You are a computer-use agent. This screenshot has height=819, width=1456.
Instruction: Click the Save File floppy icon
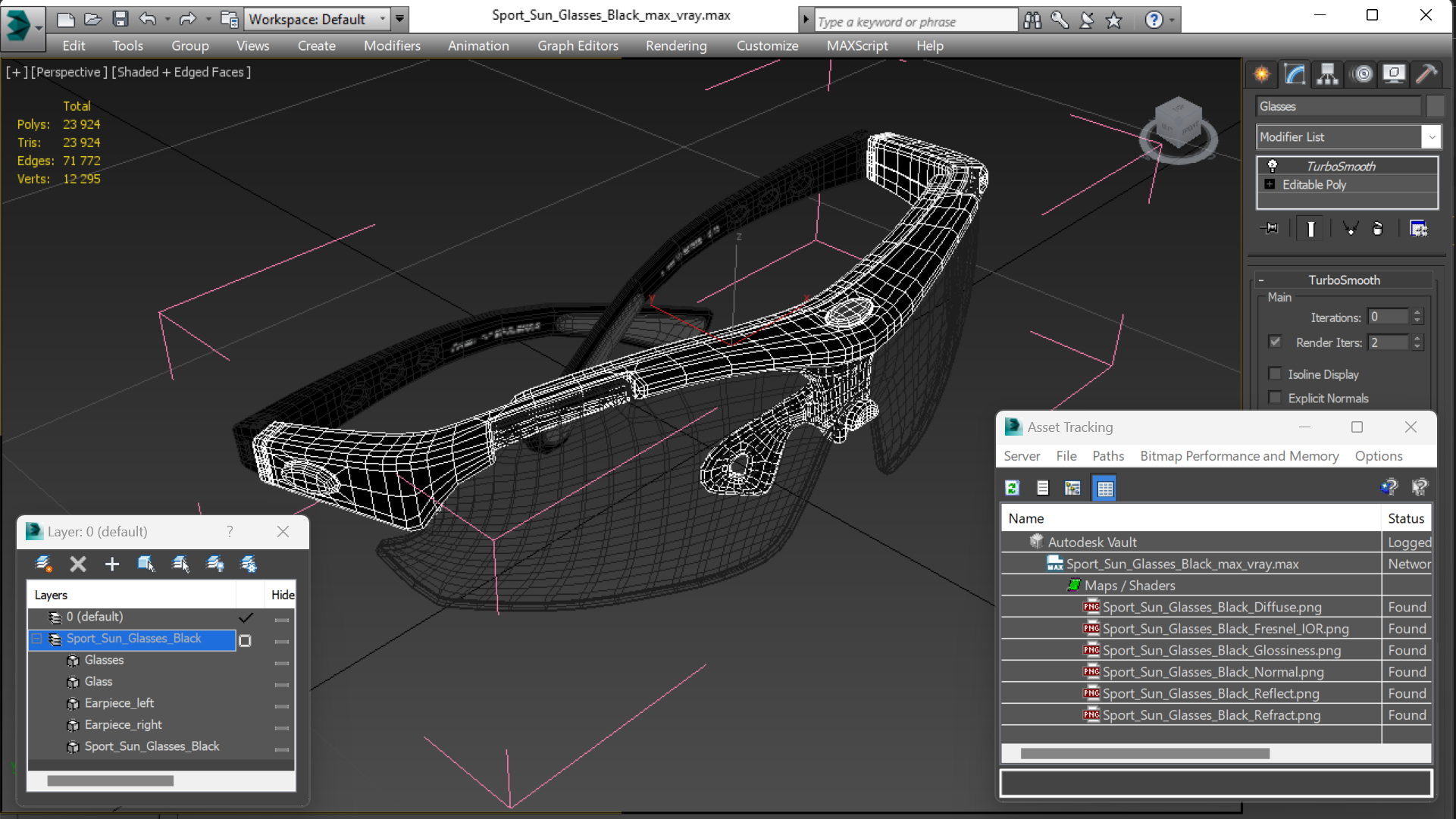(121, 19)
